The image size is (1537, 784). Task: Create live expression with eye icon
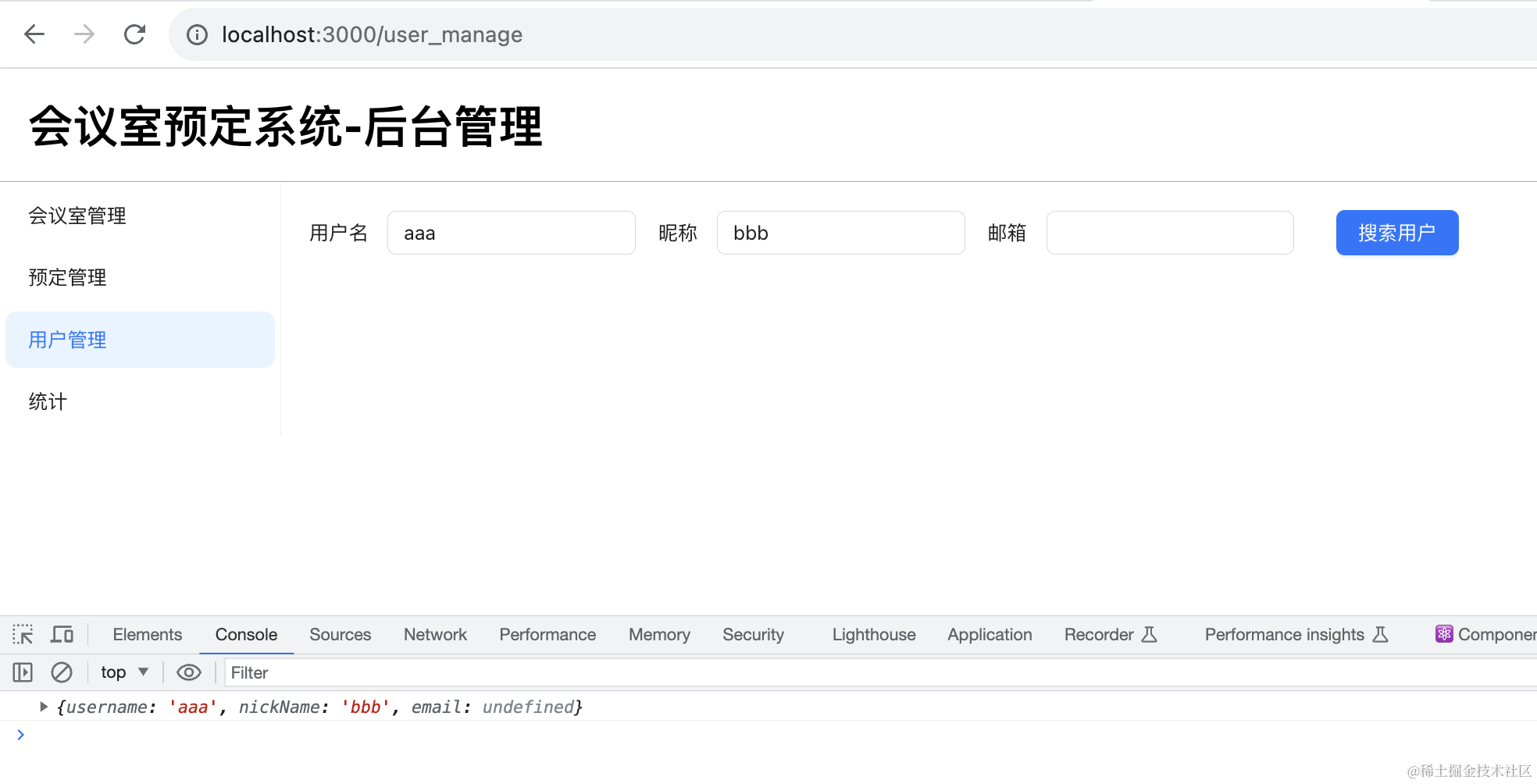[189, 672]
